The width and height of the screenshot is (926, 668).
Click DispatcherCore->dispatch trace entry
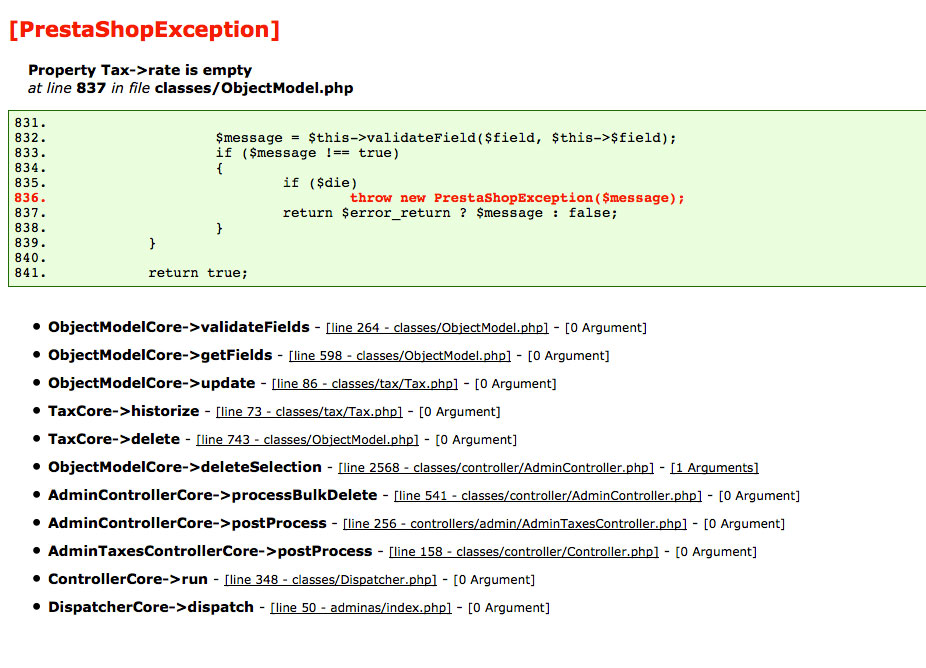tap(151, 607)
